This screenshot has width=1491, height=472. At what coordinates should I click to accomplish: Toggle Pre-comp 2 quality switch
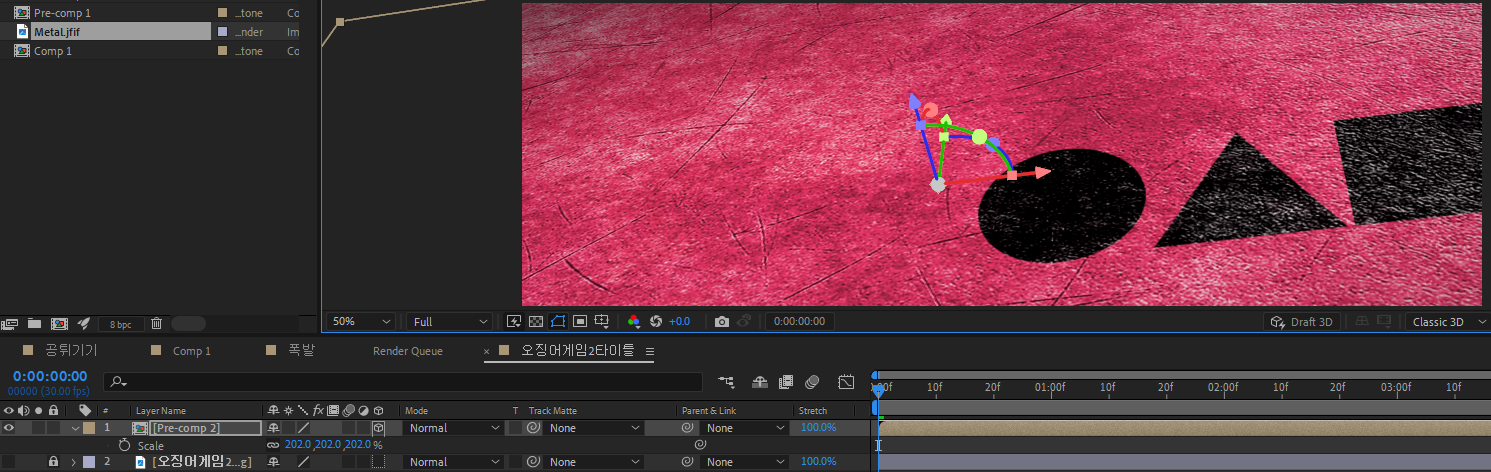[303, 428]
